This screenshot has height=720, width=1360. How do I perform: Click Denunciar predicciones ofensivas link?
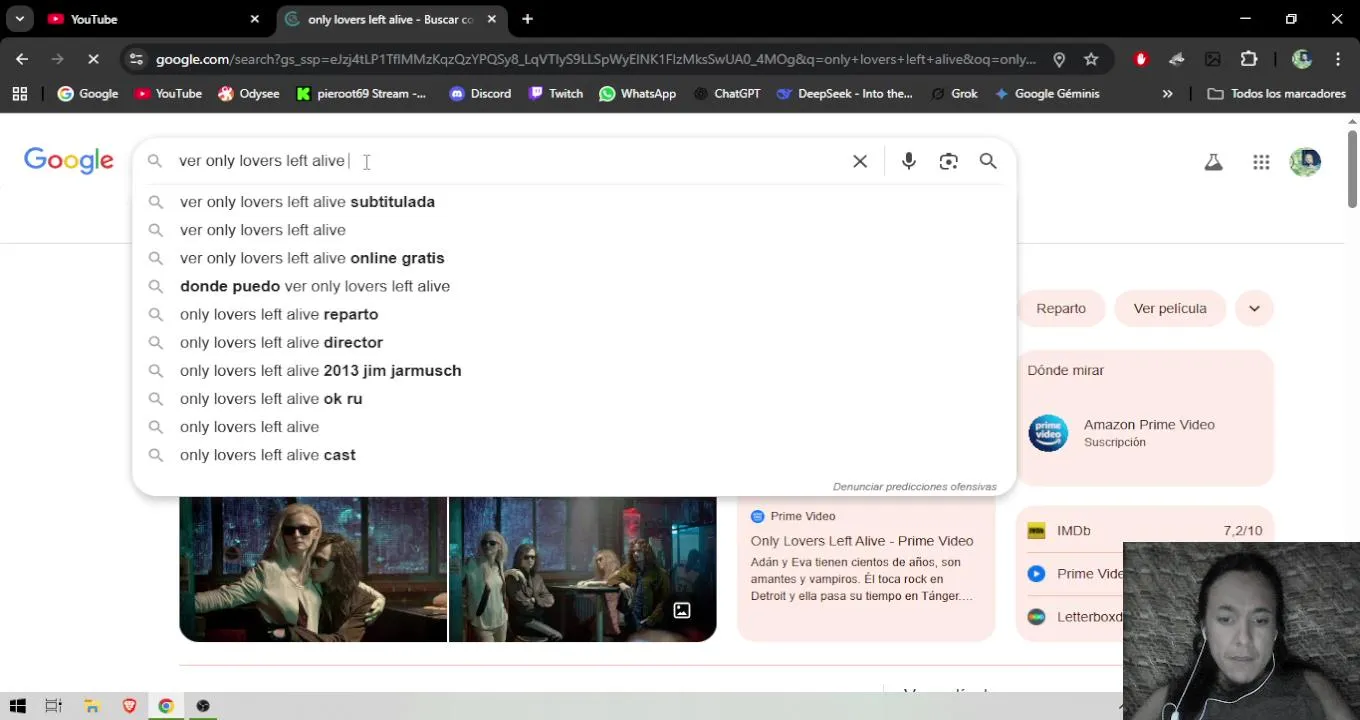coord(915,487)
